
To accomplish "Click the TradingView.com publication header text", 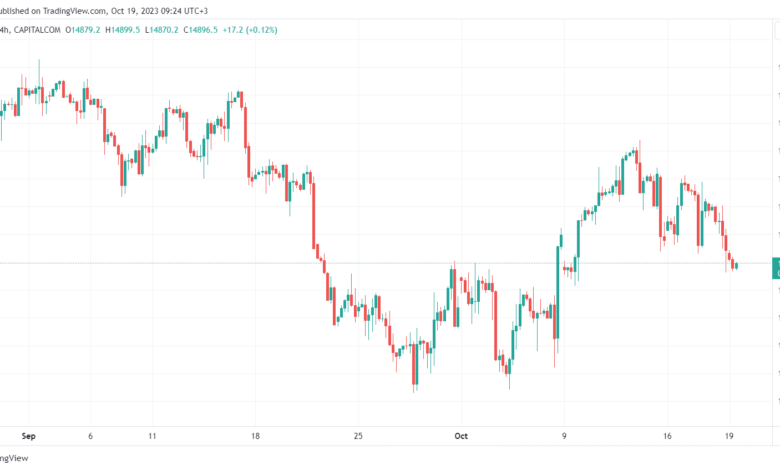I will pos(103,10).
